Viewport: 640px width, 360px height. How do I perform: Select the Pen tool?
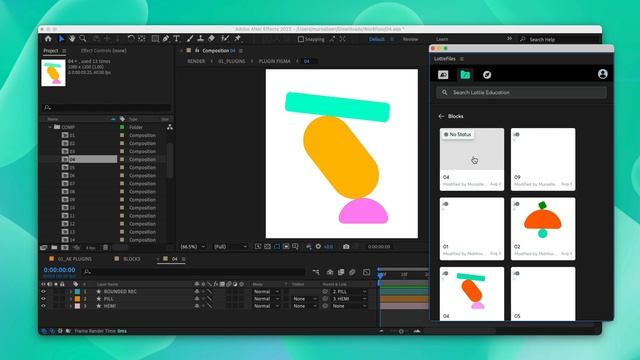tap(166, 39)
